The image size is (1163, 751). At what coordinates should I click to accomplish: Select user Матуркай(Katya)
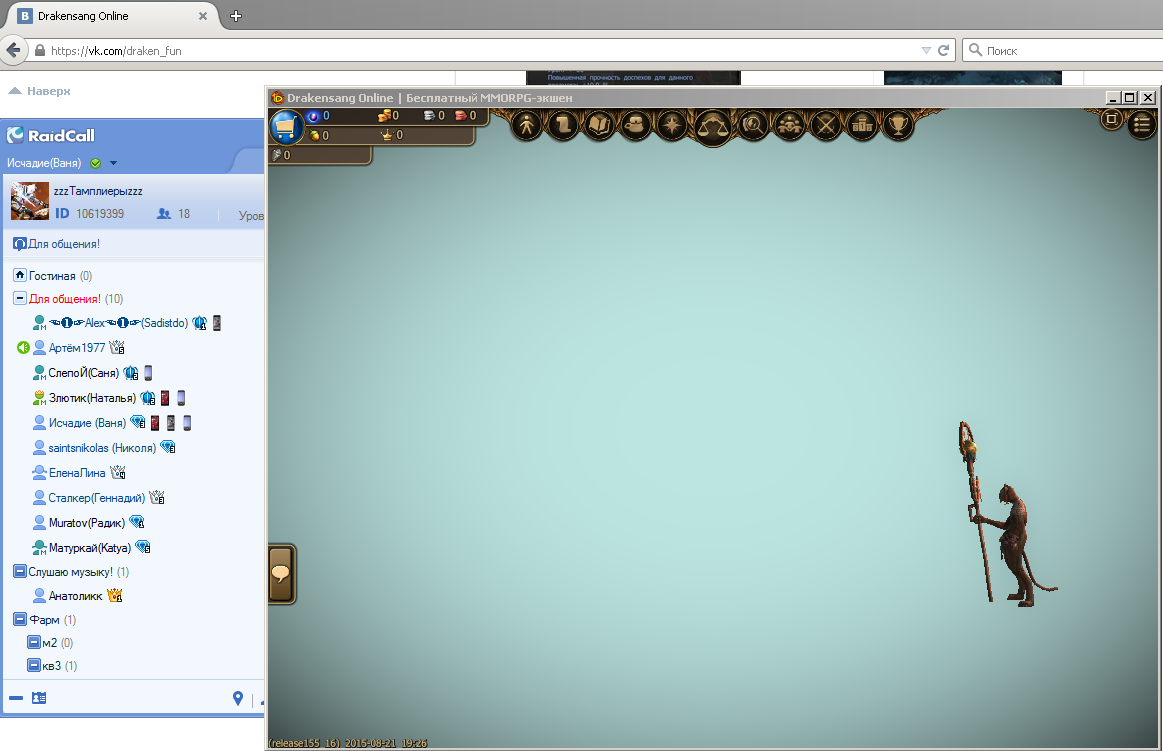pyautogui.click(x=90, y=548)
